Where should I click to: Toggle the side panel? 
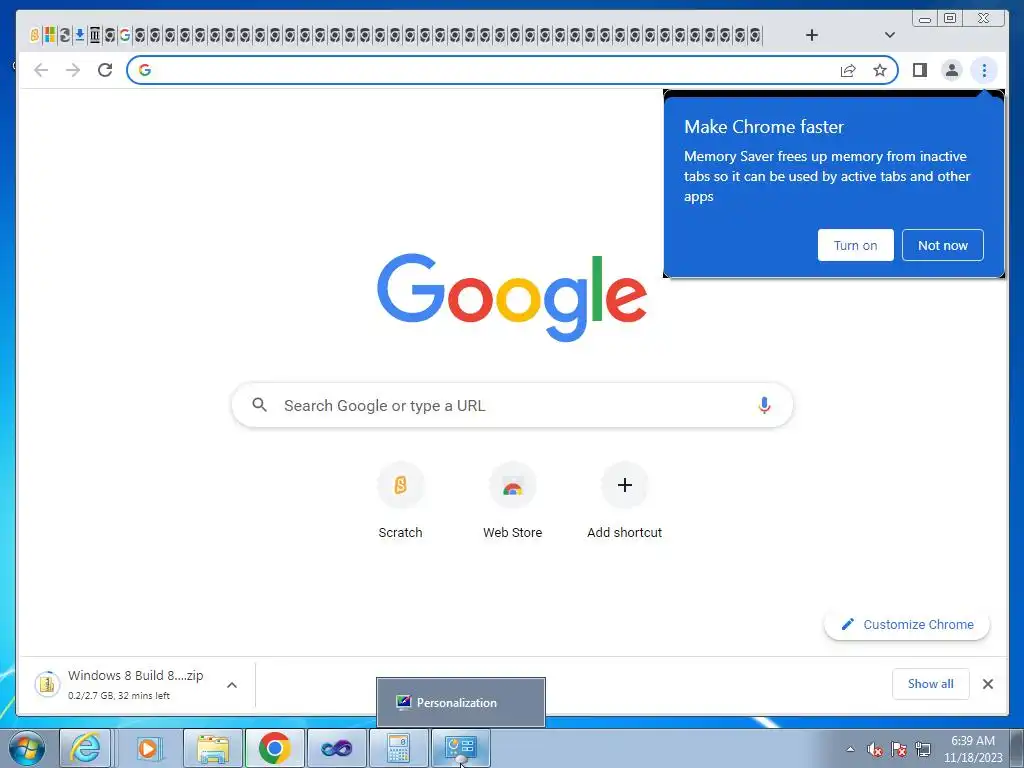coord(920,70)
